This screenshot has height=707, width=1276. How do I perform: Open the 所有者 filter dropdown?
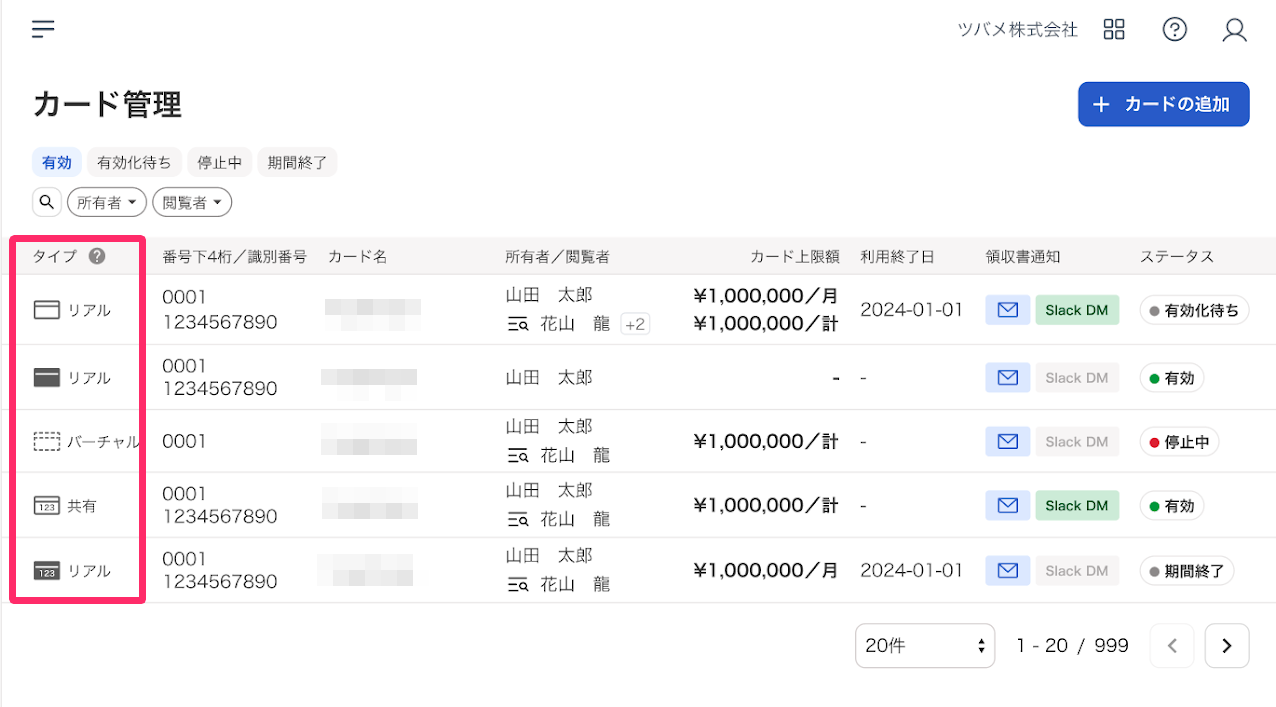(x=107, y=202)
